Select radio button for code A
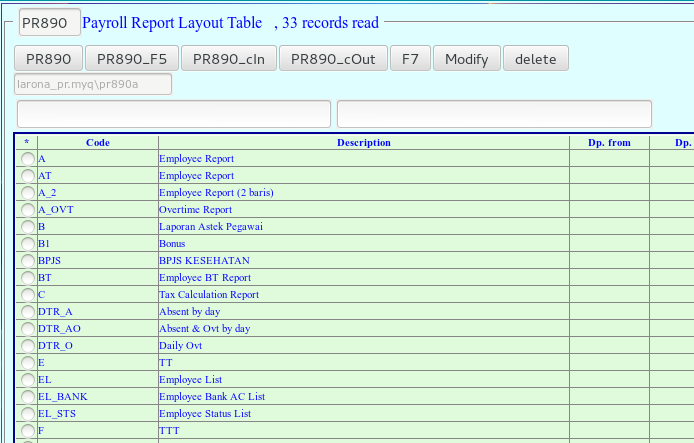The height and width of the screenshot is (443, 694). click(x=27, y=159)
